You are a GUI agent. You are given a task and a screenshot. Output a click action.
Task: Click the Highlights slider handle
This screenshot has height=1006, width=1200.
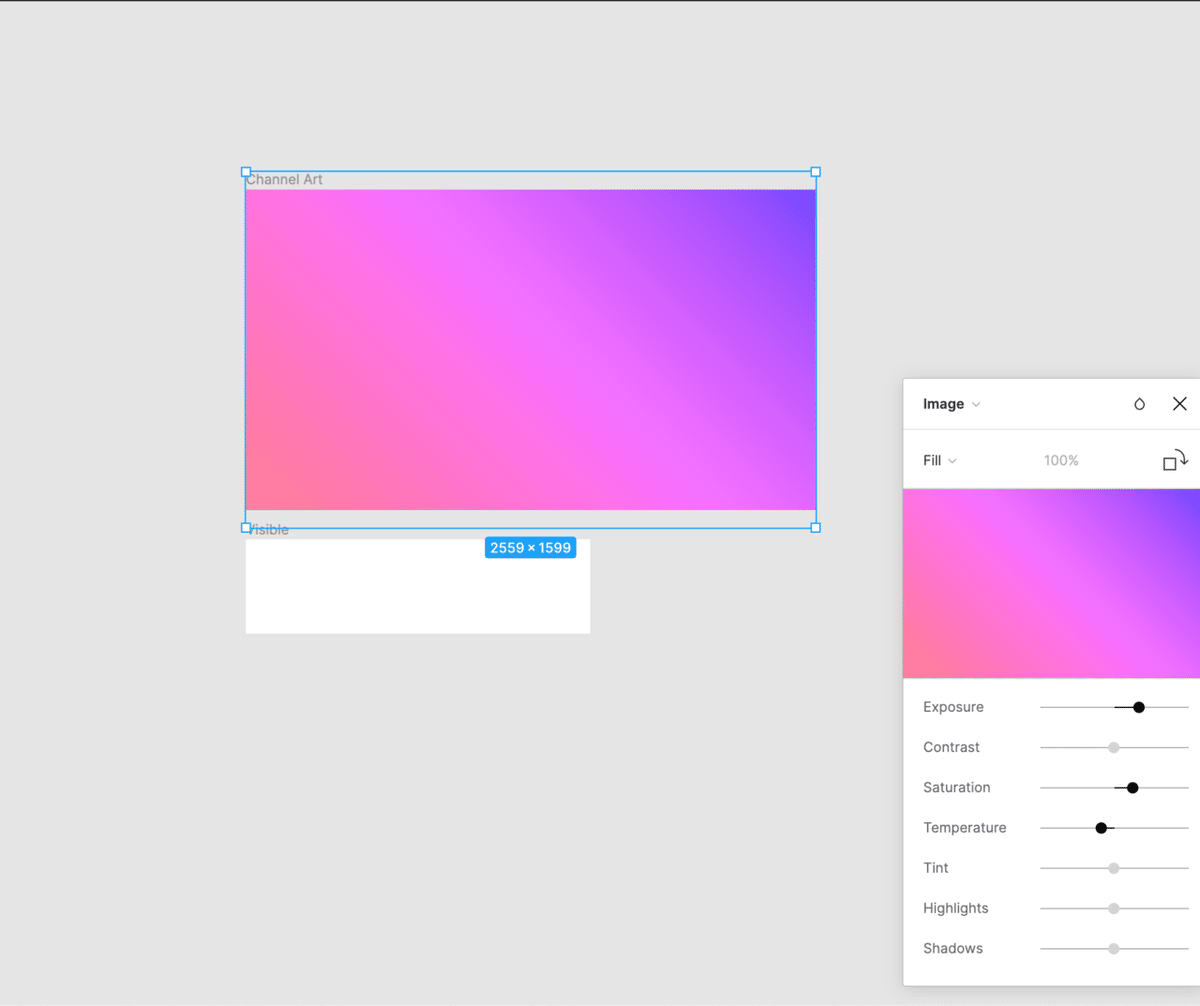1114,908
